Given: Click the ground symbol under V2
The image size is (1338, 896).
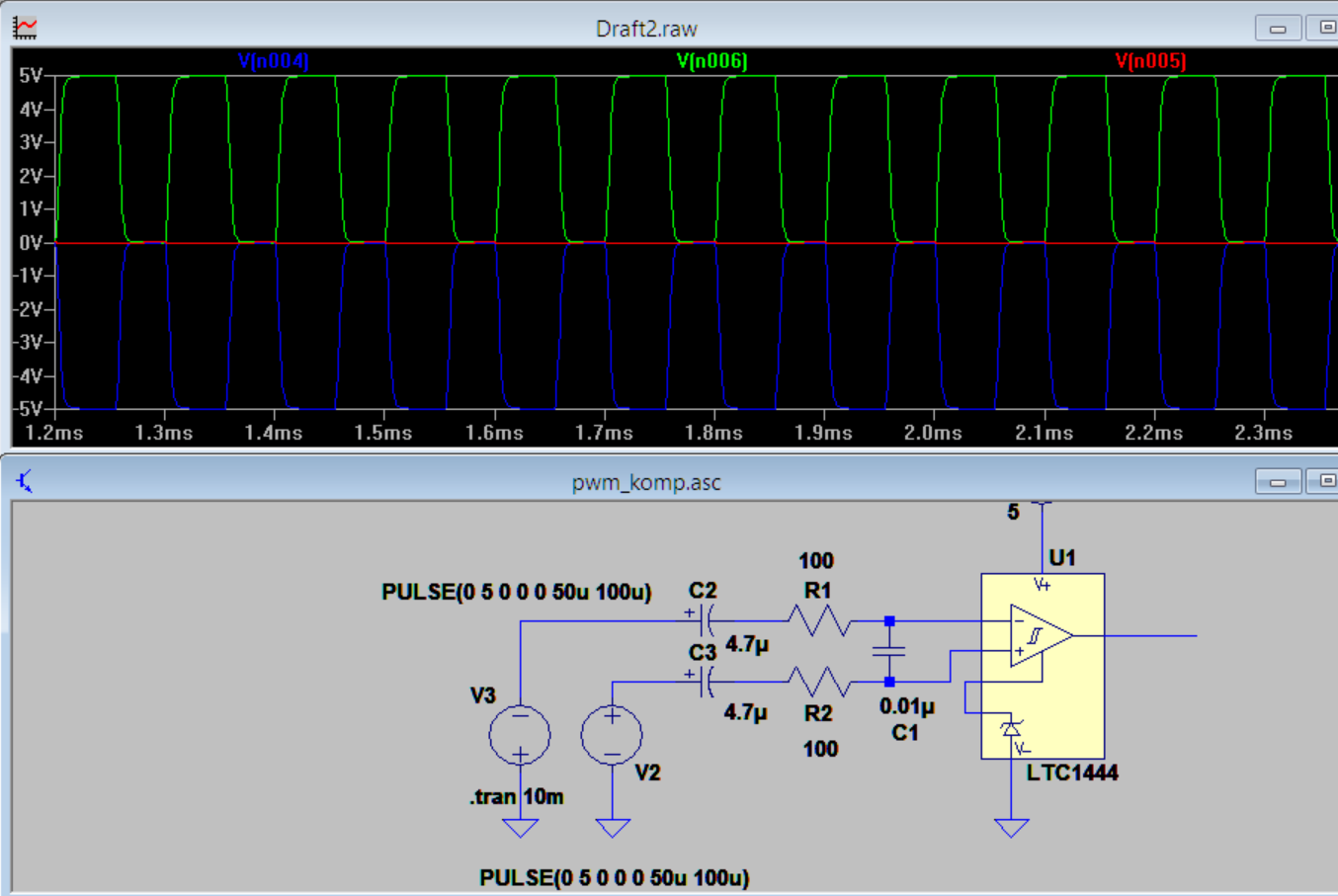Looking at the screenshot, I should (613, 828).
